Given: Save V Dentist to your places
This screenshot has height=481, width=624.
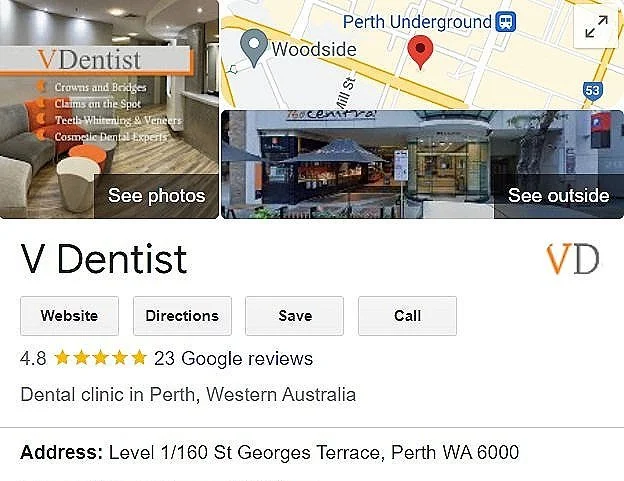Looking at the screenshot, I should pyautogui.click(x=295, y=316).
